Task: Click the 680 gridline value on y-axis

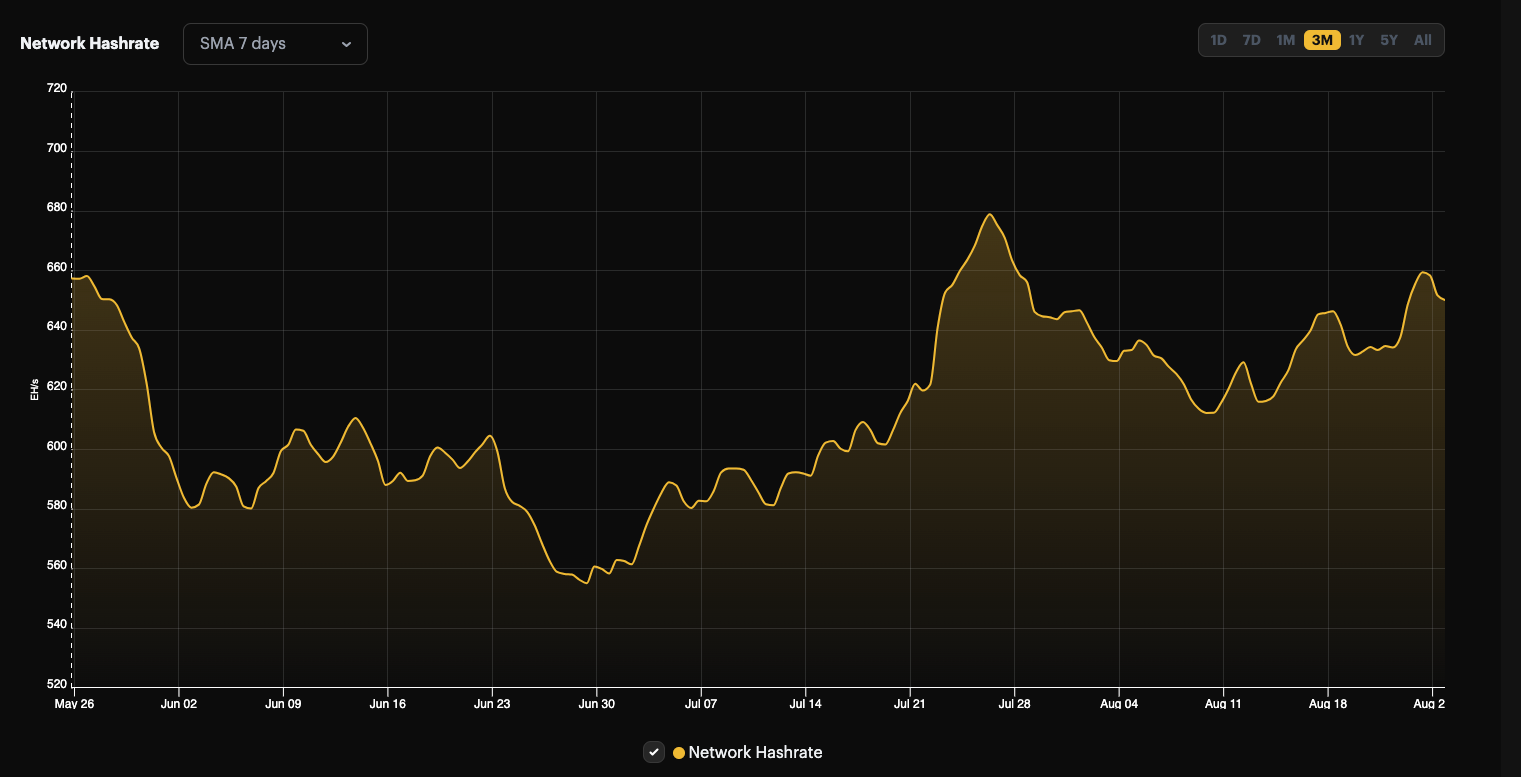Action: 57,207
